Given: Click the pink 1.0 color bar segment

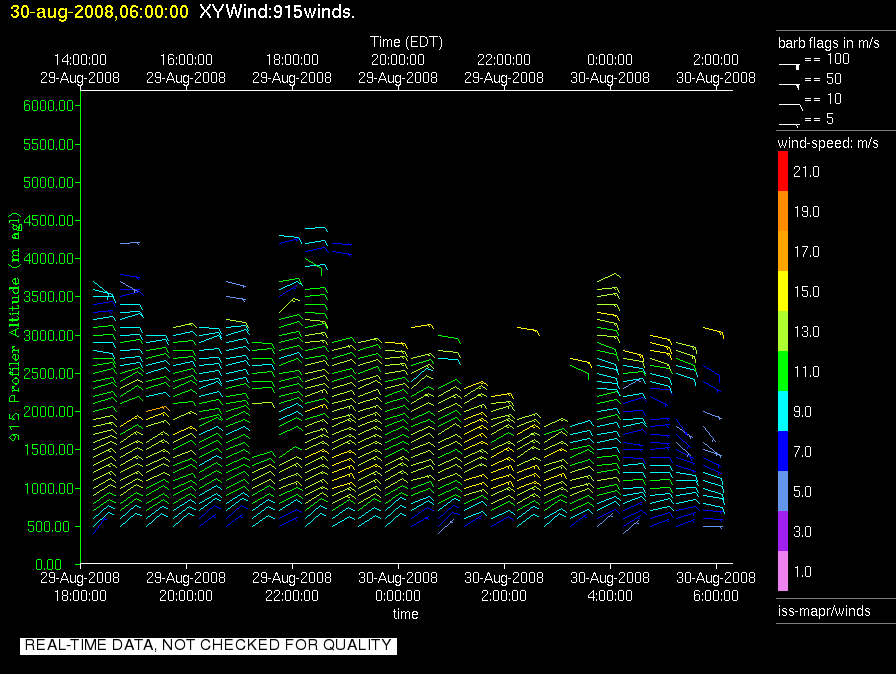Looking at the screenshot, I should 783,571.
